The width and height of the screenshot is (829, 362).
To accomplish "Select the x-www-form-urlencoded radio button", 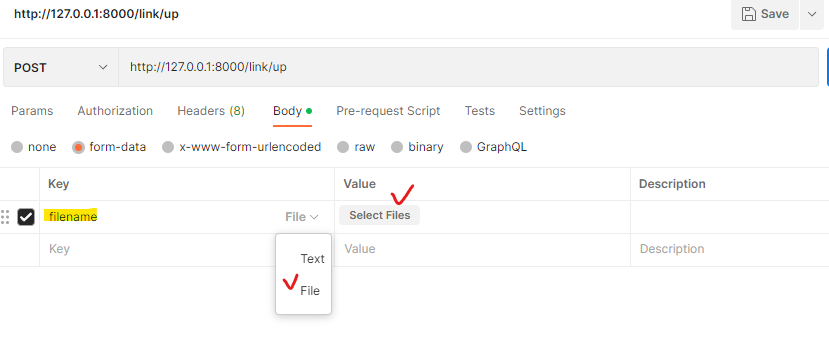I will click(x=168, y=147).
